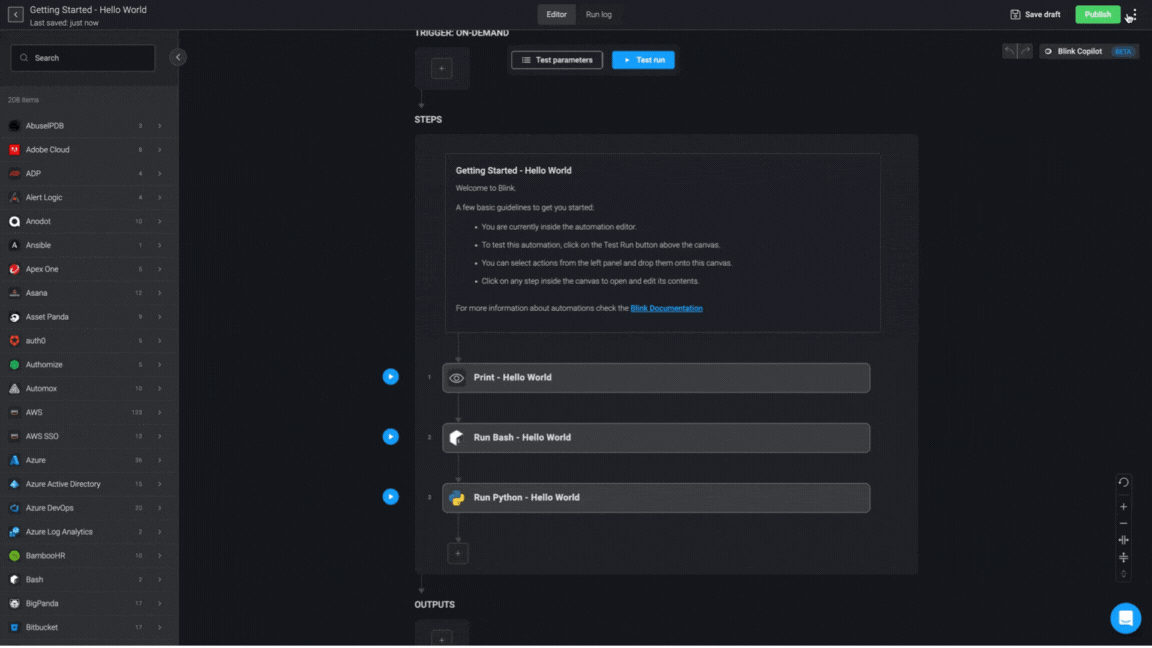Click the redo arrow icon

[x=1026, y=51]
